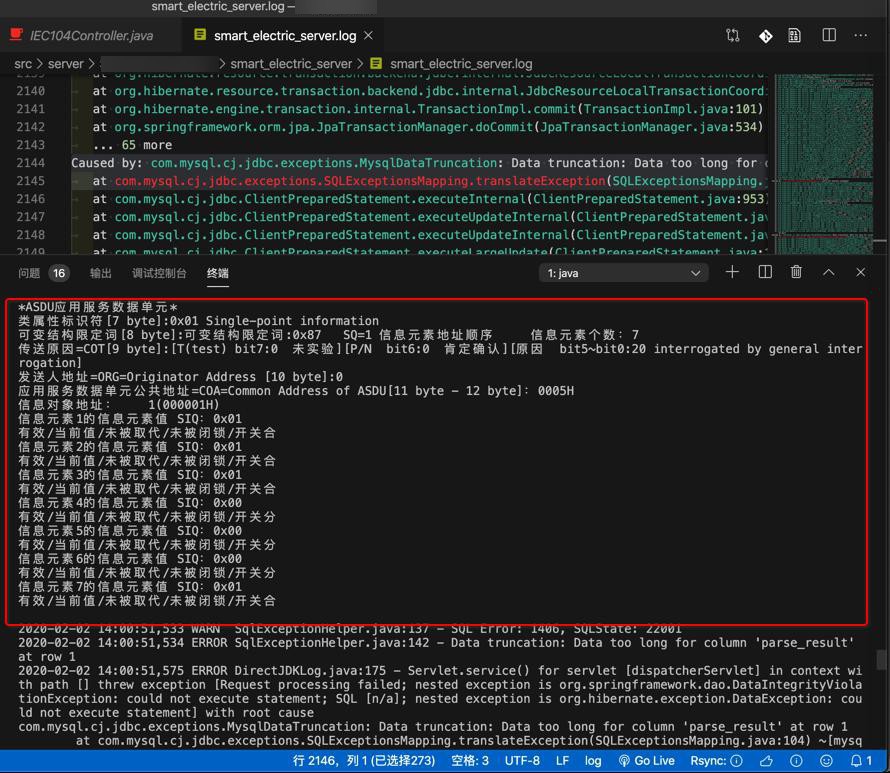Click the Rsync status bar button

pyautogui.click(x=712, y=761)
